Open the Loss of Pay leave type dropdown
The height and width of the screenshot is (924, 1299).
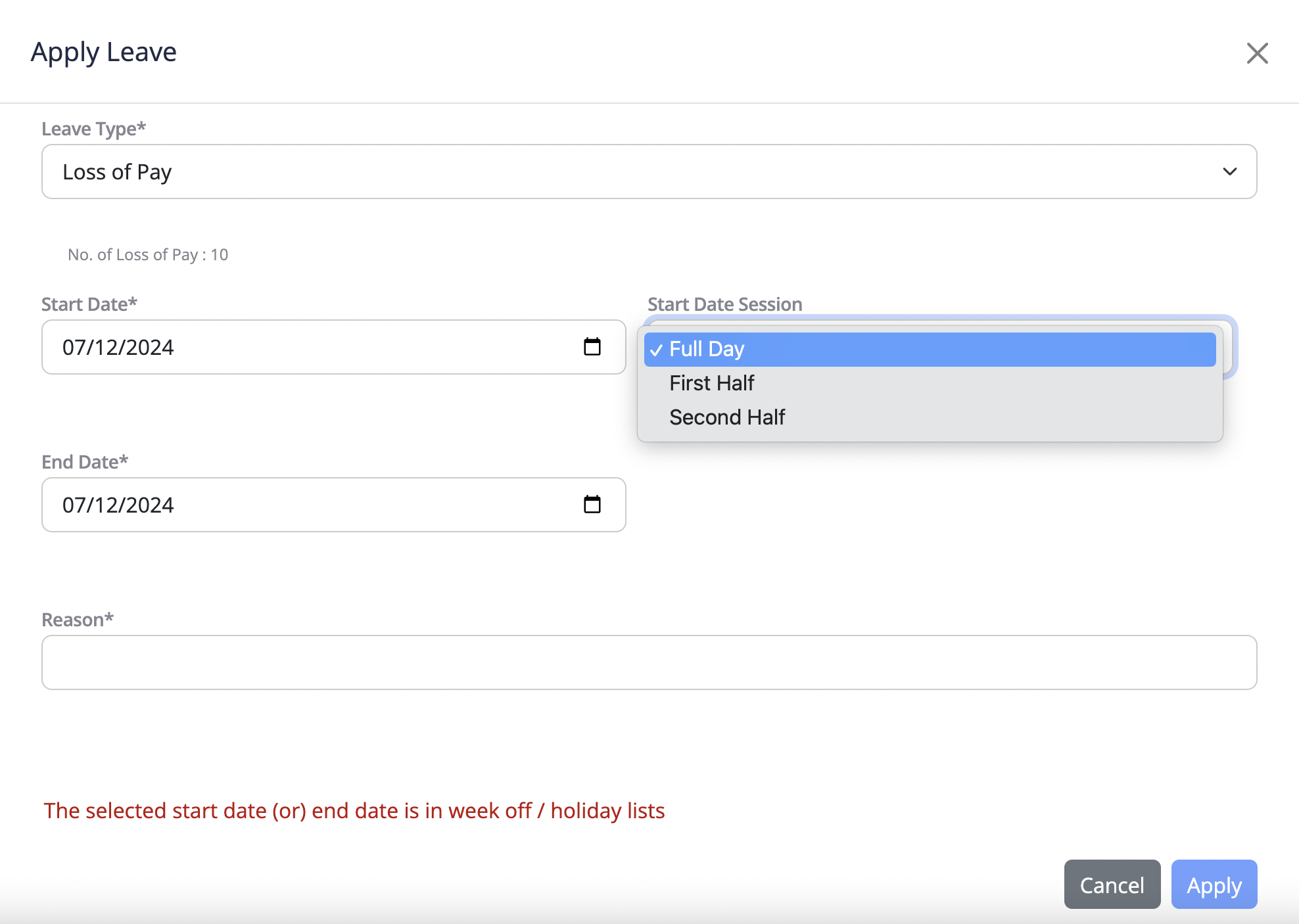(648, 172)
